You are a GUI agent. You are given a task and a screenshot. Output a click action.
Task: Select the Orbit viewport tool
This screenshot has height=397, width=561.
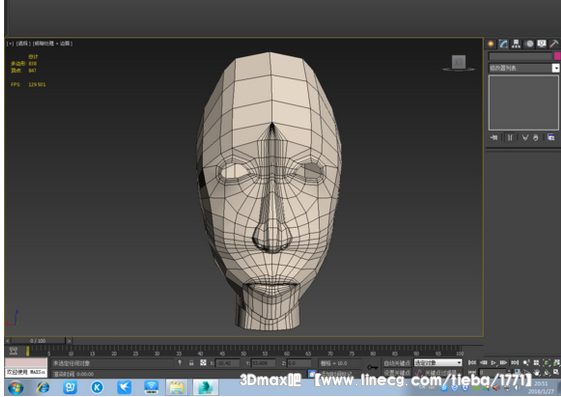tap(546, 372)
